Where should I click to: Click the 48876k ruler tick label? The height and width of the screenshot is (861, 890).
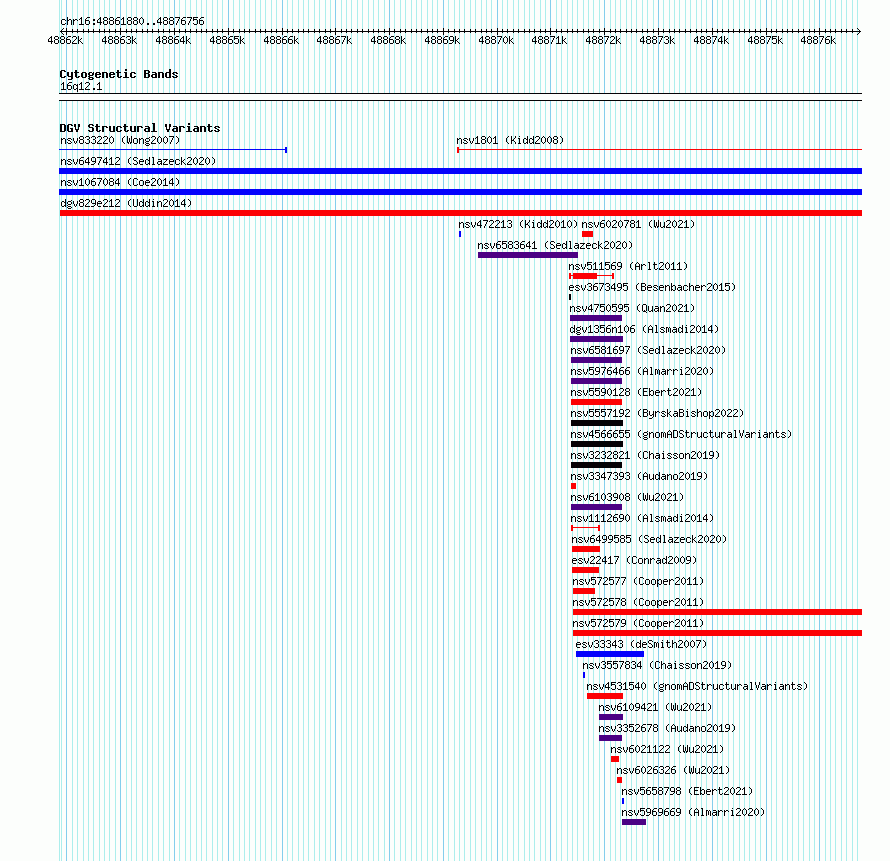click(x=818, y=40)
